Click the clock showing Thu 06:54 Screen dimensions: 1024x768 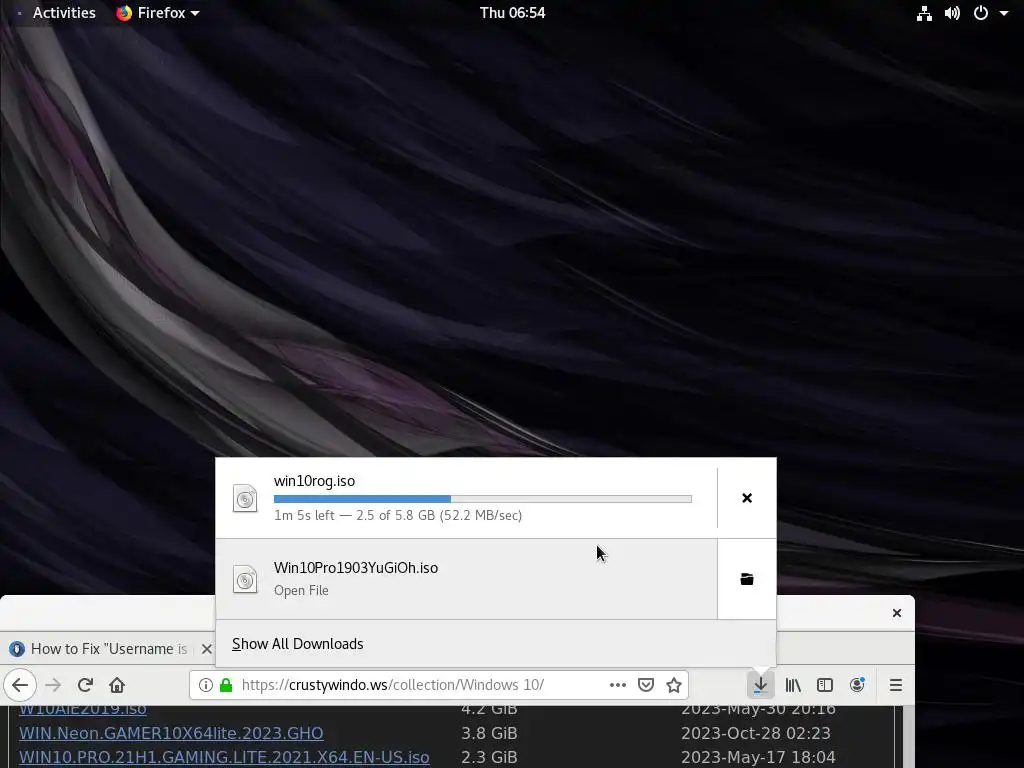[512, 12]
